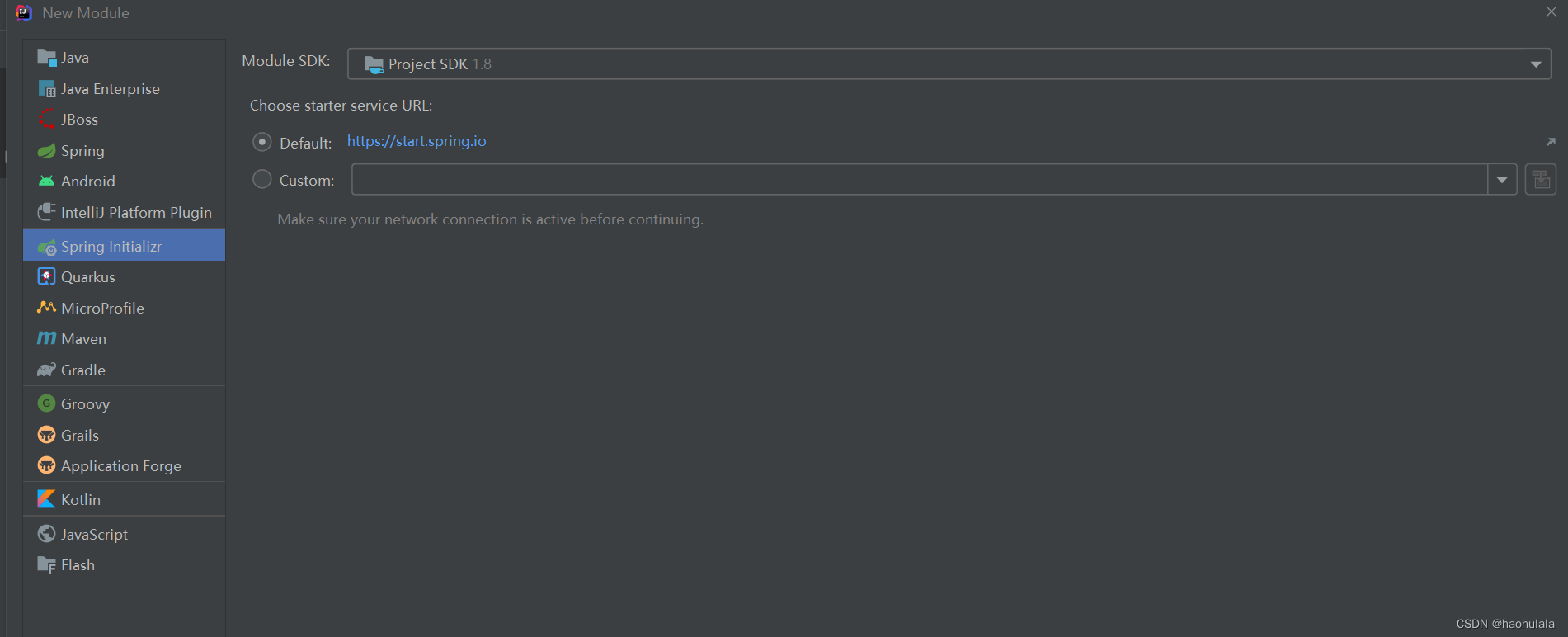The height and width of the screenshot is (637, 1568).
Task: Click the Java Enterprise icon
Action: pyautogui.click(x=47, y=88)
